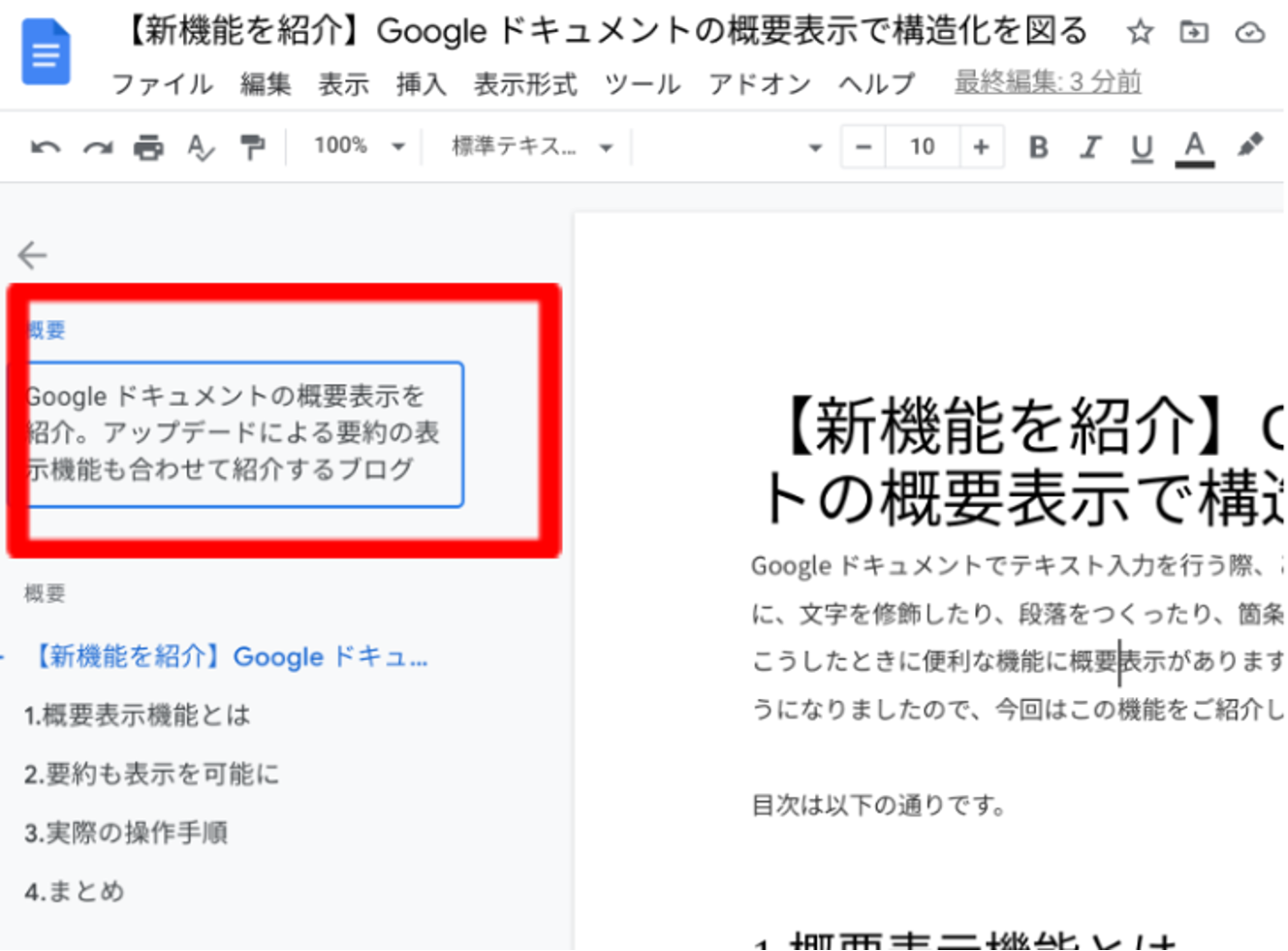Jump to 【新機能を紹介】Google ドキュ… outline heading
1288x951 pixels.
tap(230, 657)
